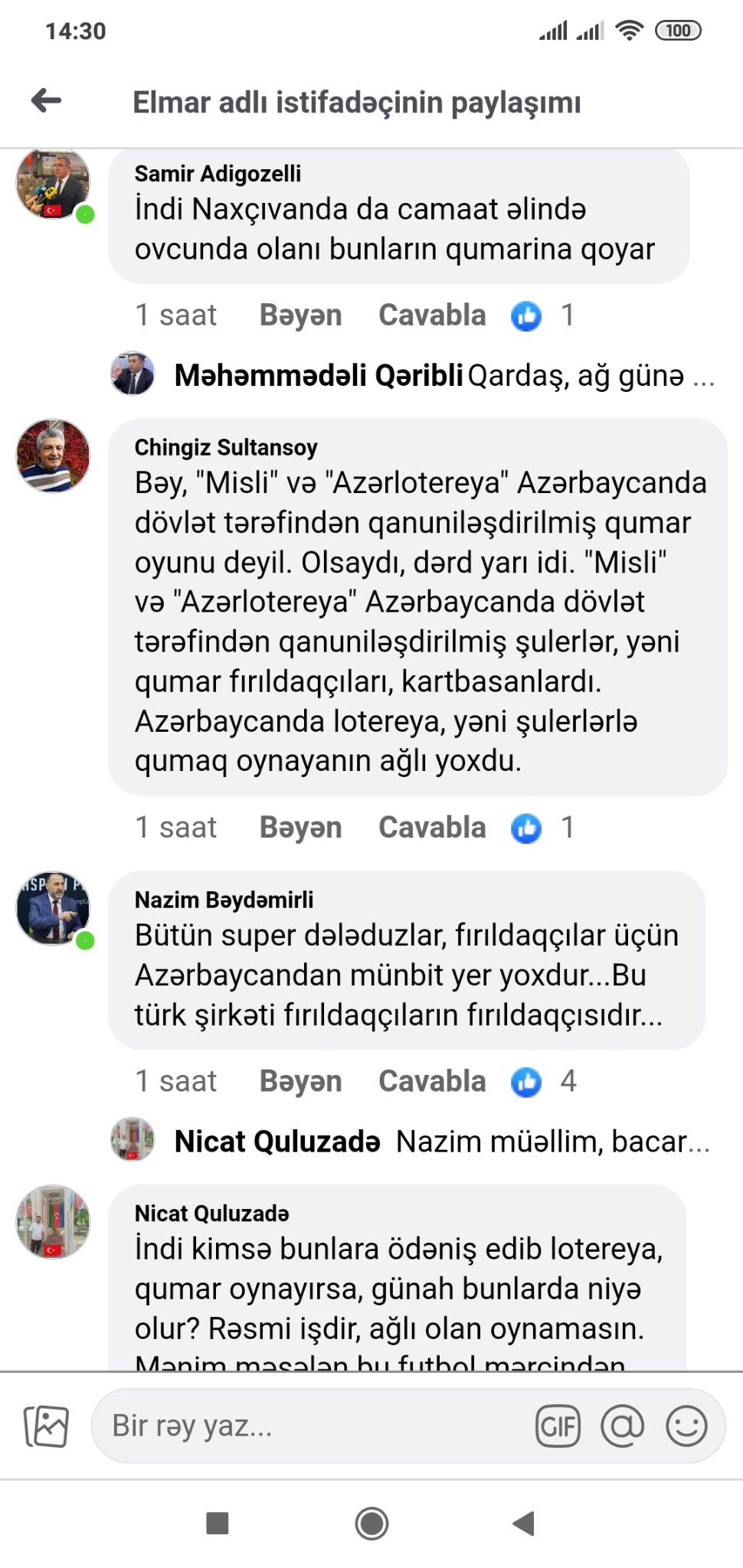This screenshot has width=743, height=1568.
Task: Focus the 'Bir rəy yaz...' comment field
Action: [306, 1426]
